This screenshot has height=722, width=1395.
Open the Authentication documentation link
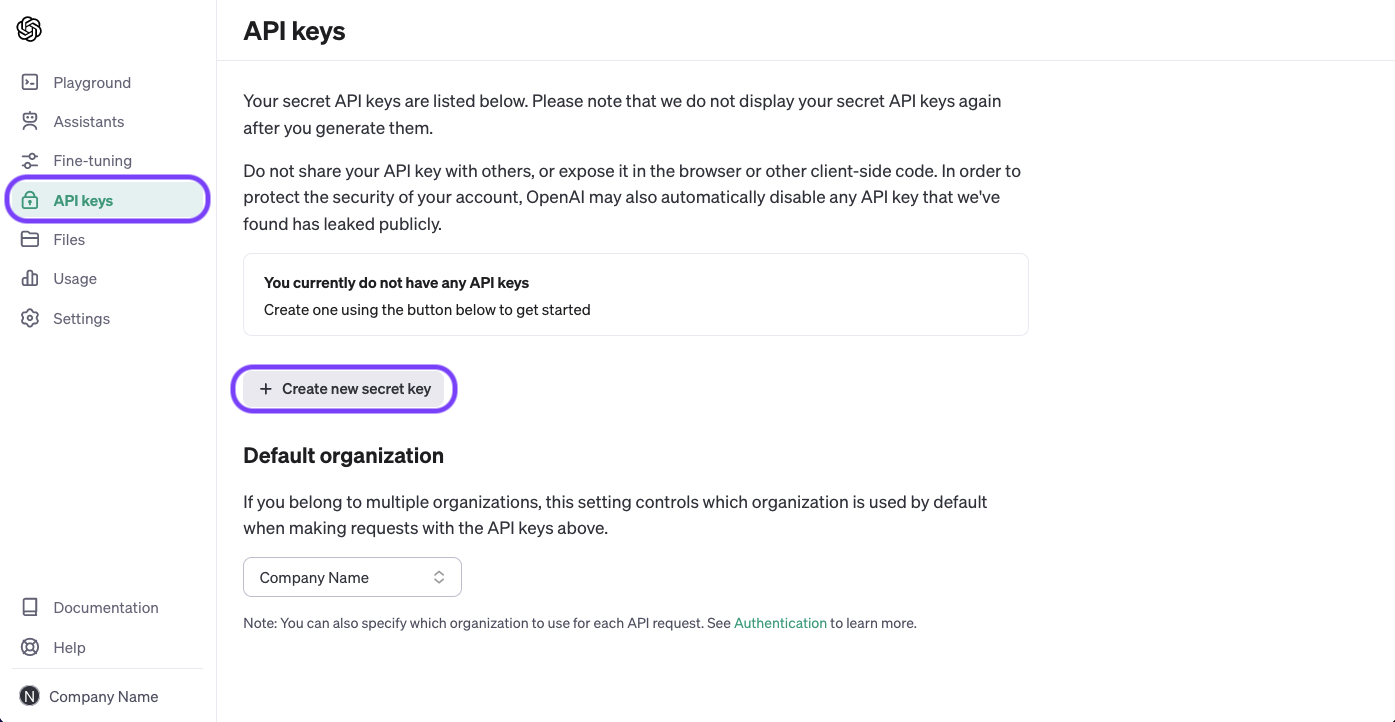(781, 622)
